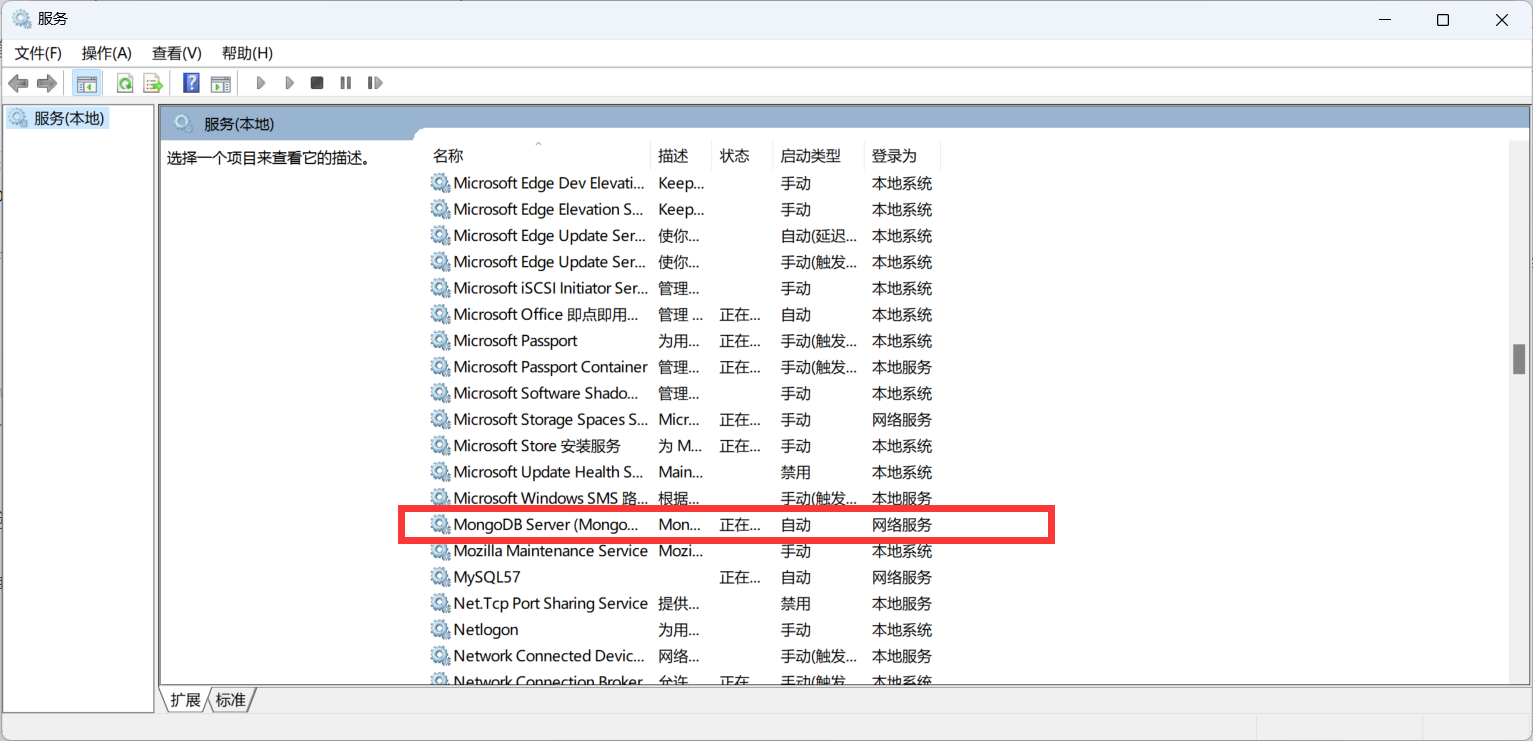This screenshot has width=1533, height=741.
Task: Open the 操作(A) menu
Action: 107,53
